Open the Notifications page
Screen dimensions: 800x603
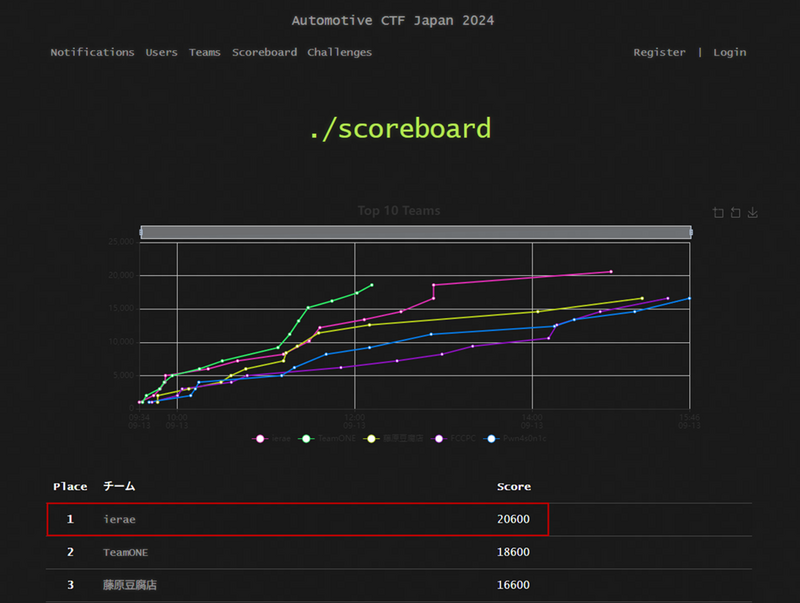(x=92, y=52)
